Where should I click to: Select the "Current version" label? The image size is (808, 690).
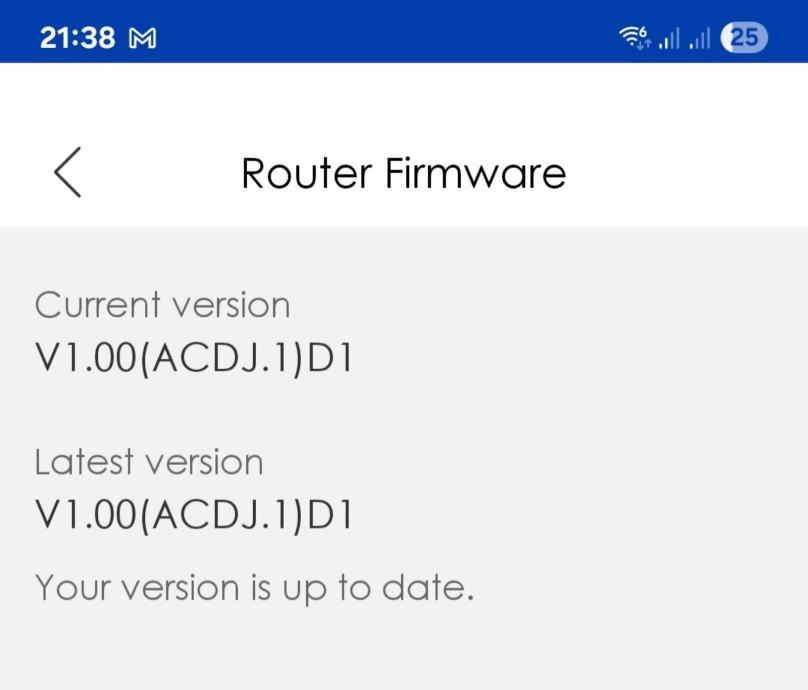[x=162, y=305]
